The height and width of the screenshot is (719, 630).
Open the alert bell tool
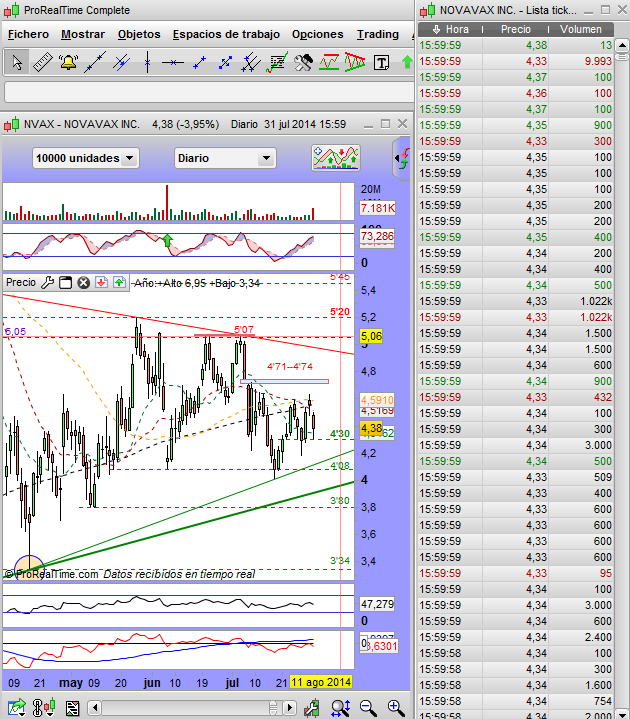pos(69,62)
